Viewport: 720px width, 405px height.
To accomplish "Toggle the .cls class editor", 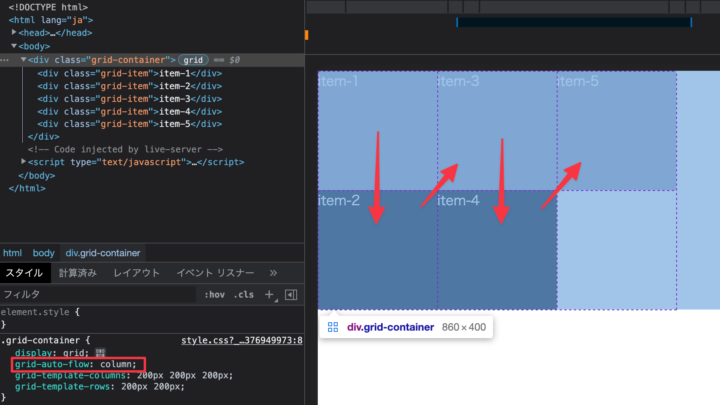I will click(243, 295).
